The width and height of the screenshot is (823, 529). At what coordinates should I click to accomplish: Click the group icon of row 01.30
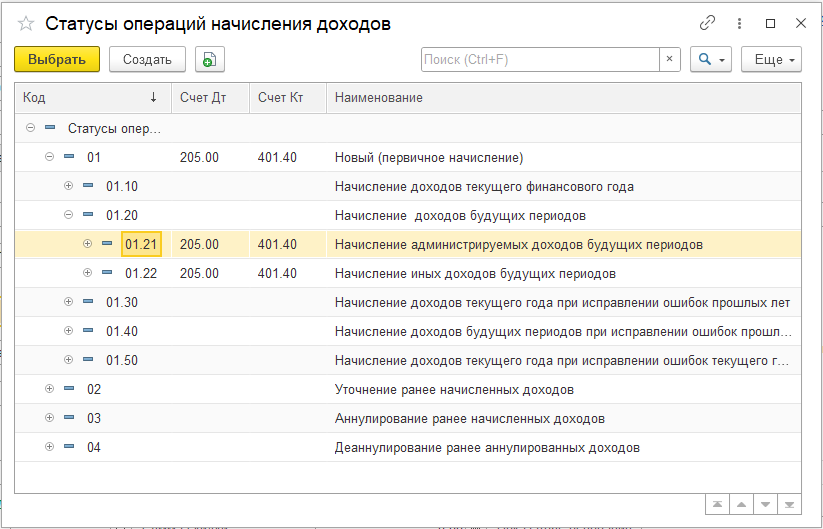coord(88,301)
